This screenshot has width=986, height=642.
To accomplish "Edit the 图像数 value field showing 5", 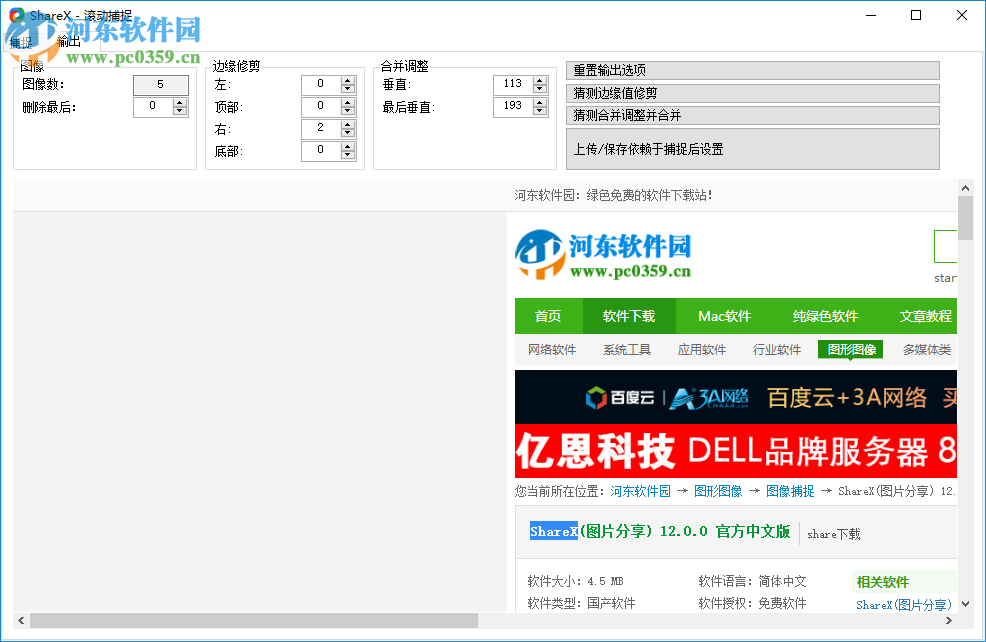I will (160, 85).
